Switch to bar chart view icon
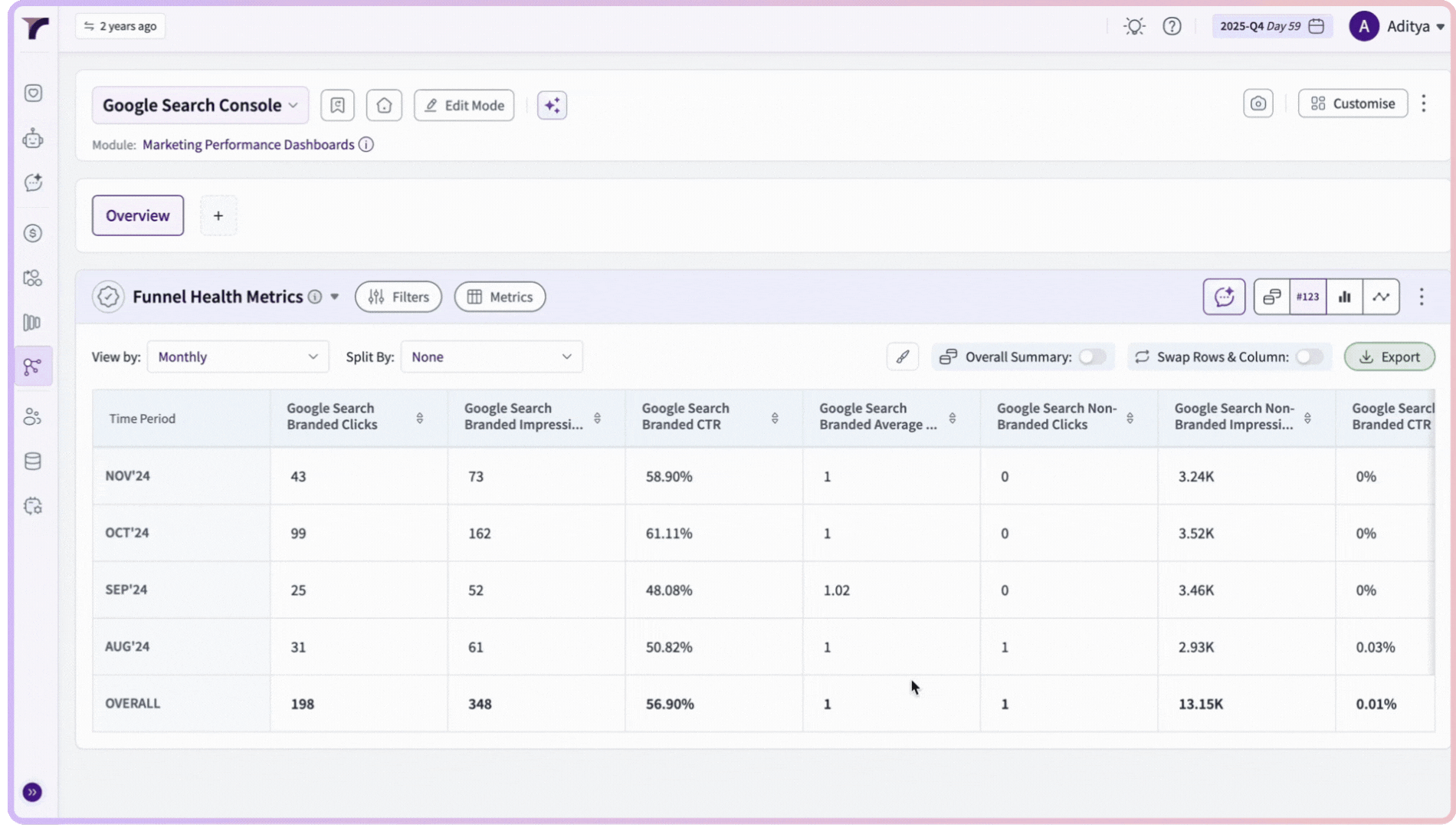The image size is (1456, 828). coord(1344,297)
